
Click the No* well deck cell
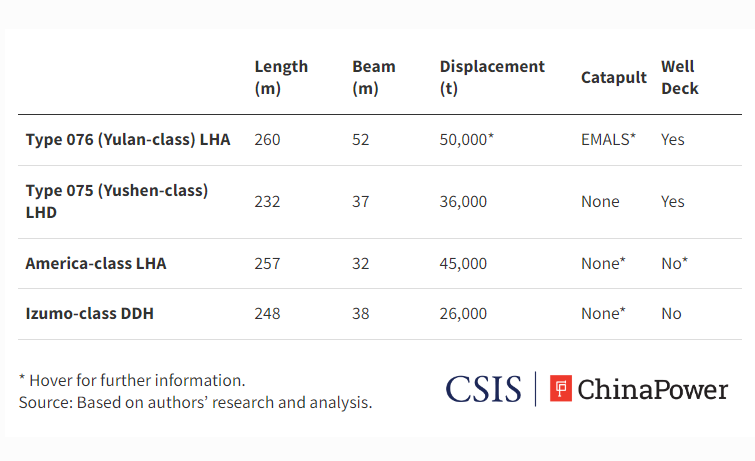coord(675,263)
